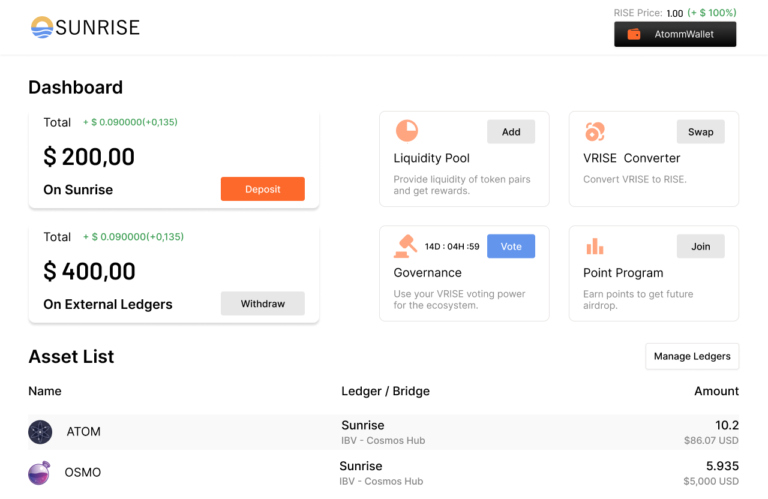Click the Ledger / Bridge column header
The width and height of the screenshot is (768, 499).
(385, 391)
